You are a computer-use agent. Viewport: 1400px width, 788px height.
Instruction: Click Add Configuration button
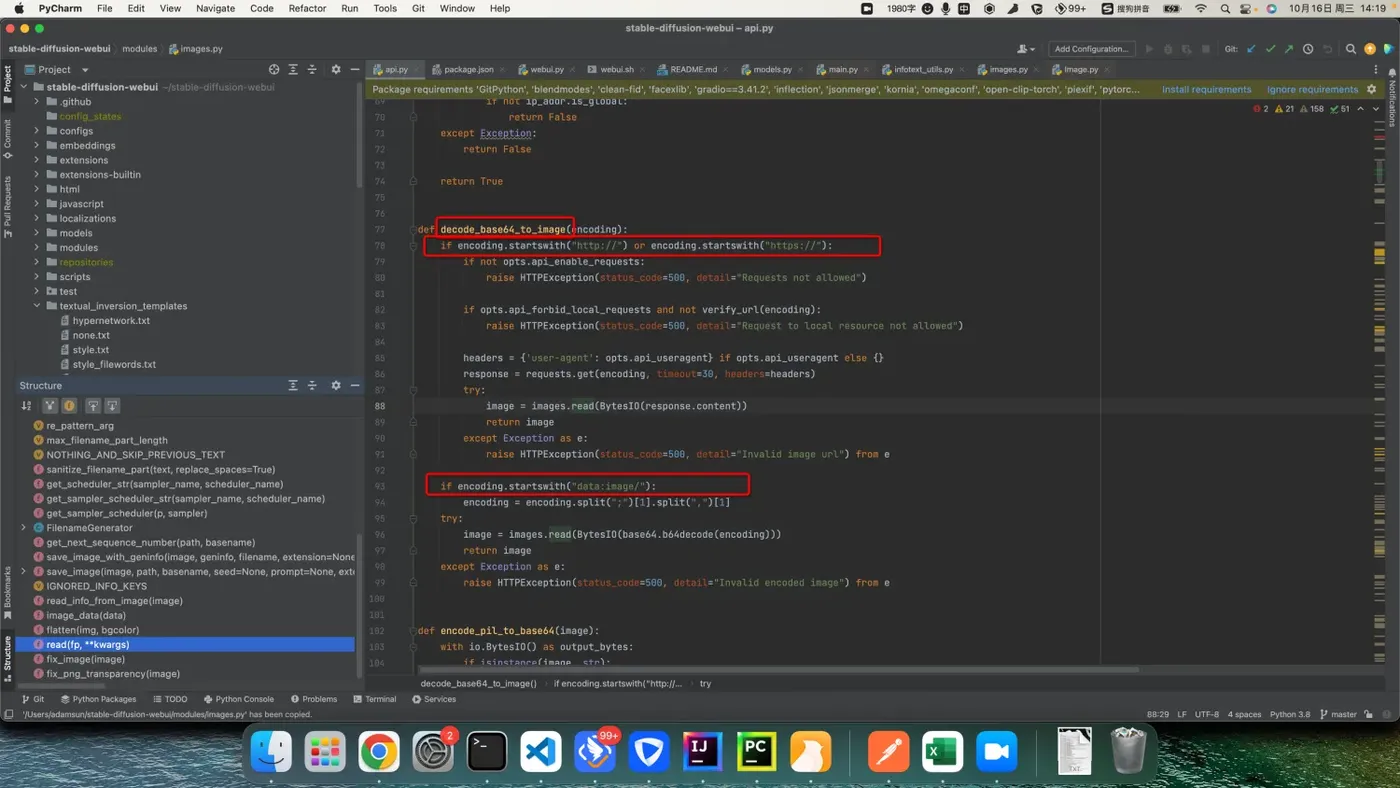coord(1091,48)
